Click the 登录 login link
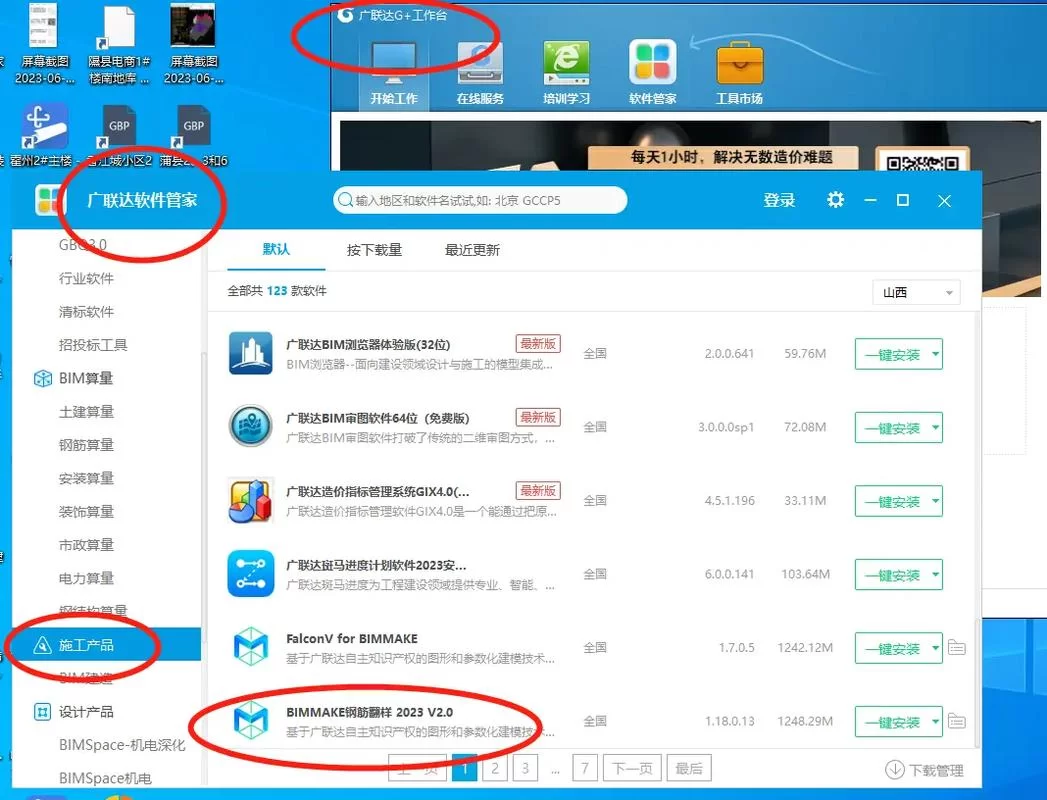1047x800 pixels. [x=779, y=200]
